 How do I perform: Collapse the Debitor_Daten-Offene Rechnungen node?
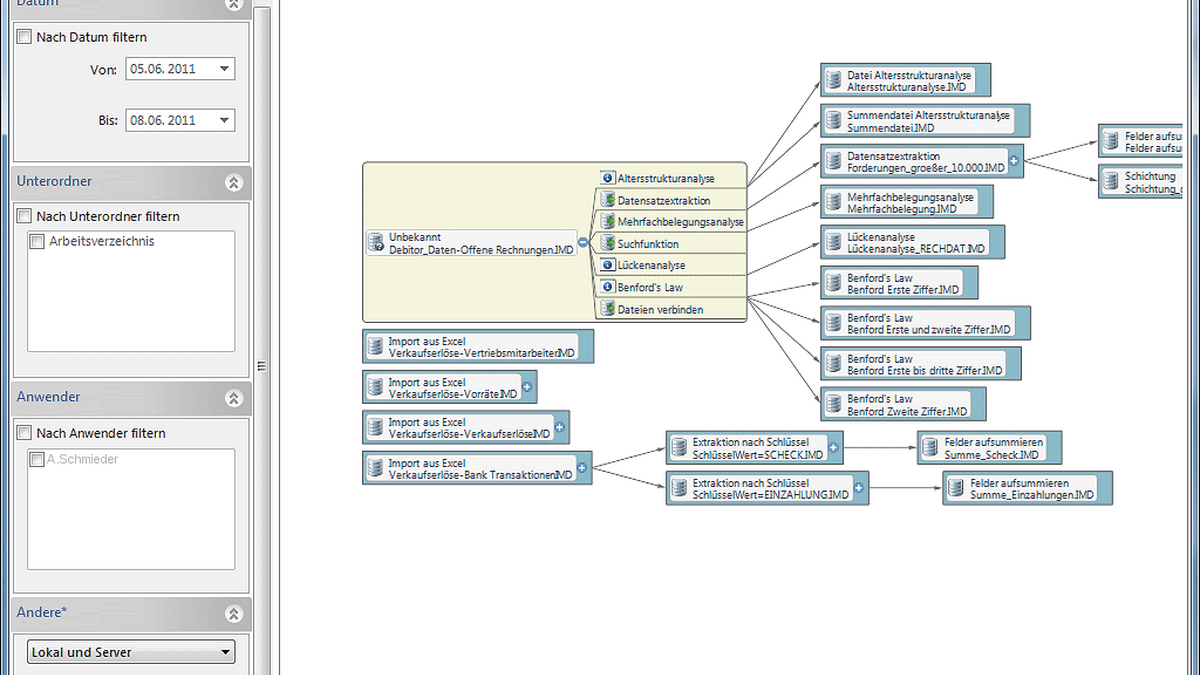(583, 241)
